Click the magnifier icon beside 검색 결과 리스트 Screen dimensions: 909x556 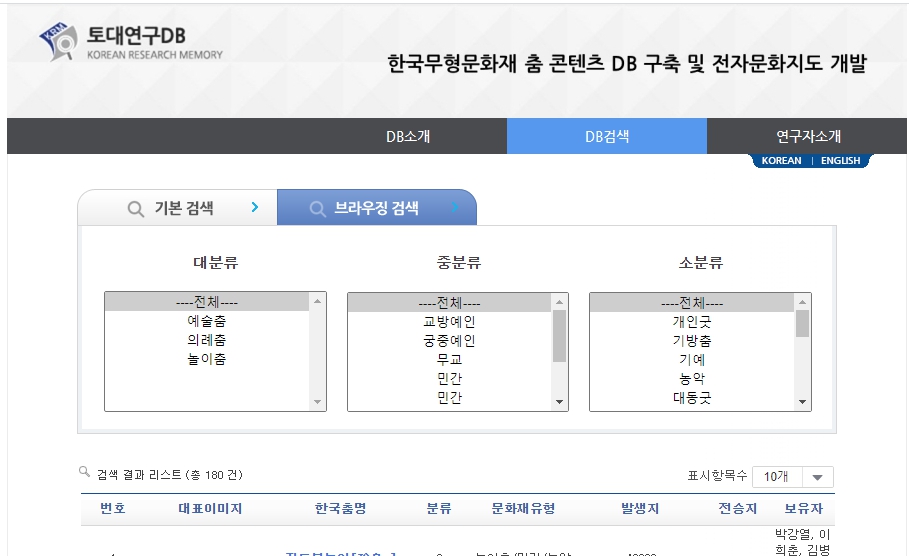coord(85,472)
